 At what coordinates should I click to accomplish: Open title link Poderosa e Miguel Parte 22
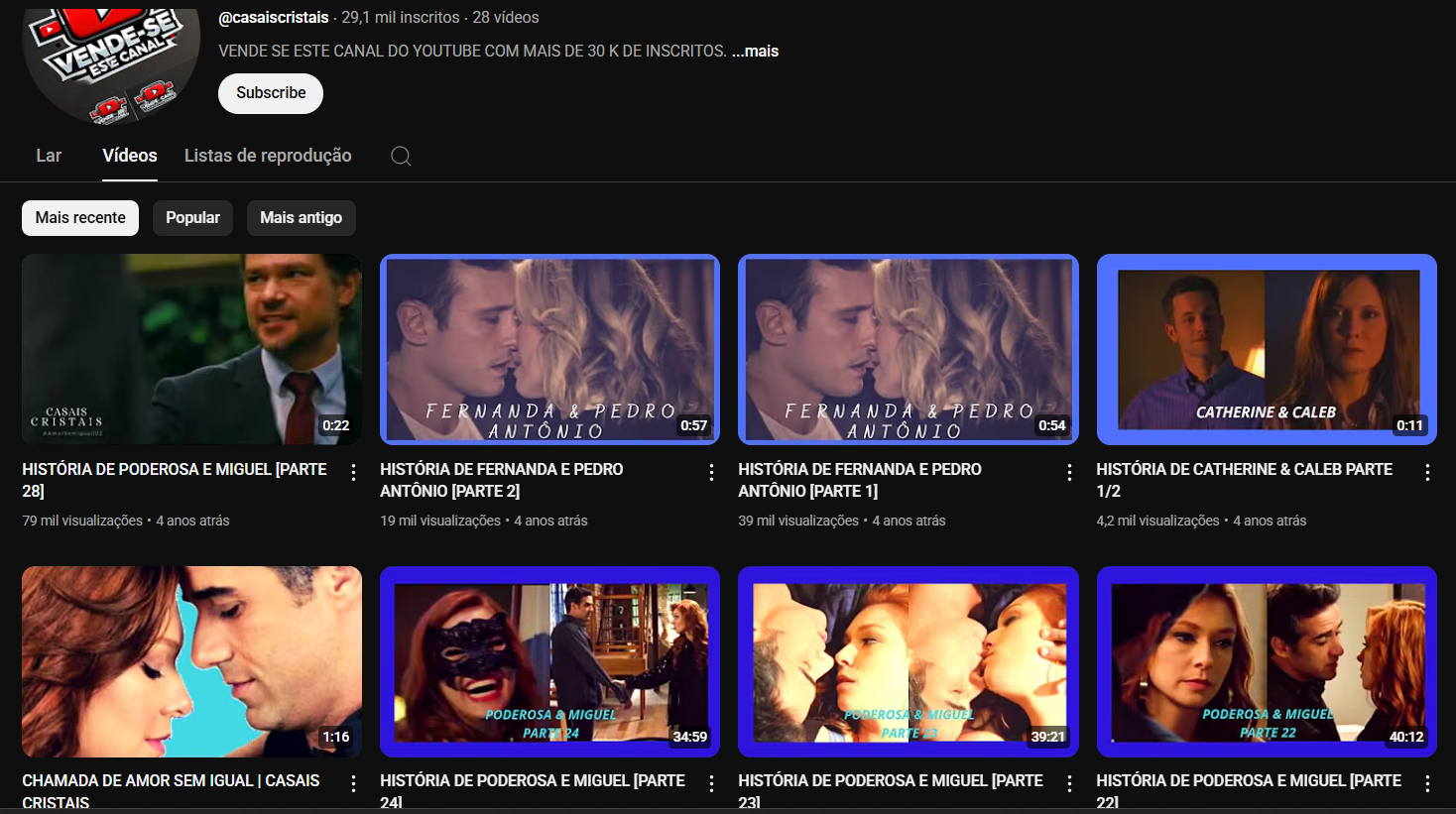click(x=1249, y=791)
